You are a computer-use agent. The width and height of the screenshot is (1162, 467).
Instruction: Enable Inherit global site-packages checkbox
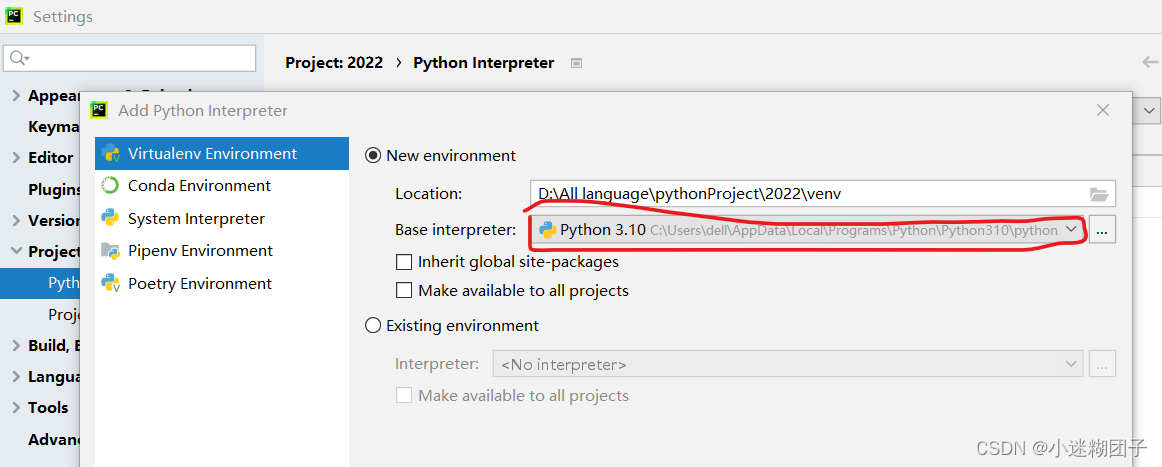click(x=404, y=262)
